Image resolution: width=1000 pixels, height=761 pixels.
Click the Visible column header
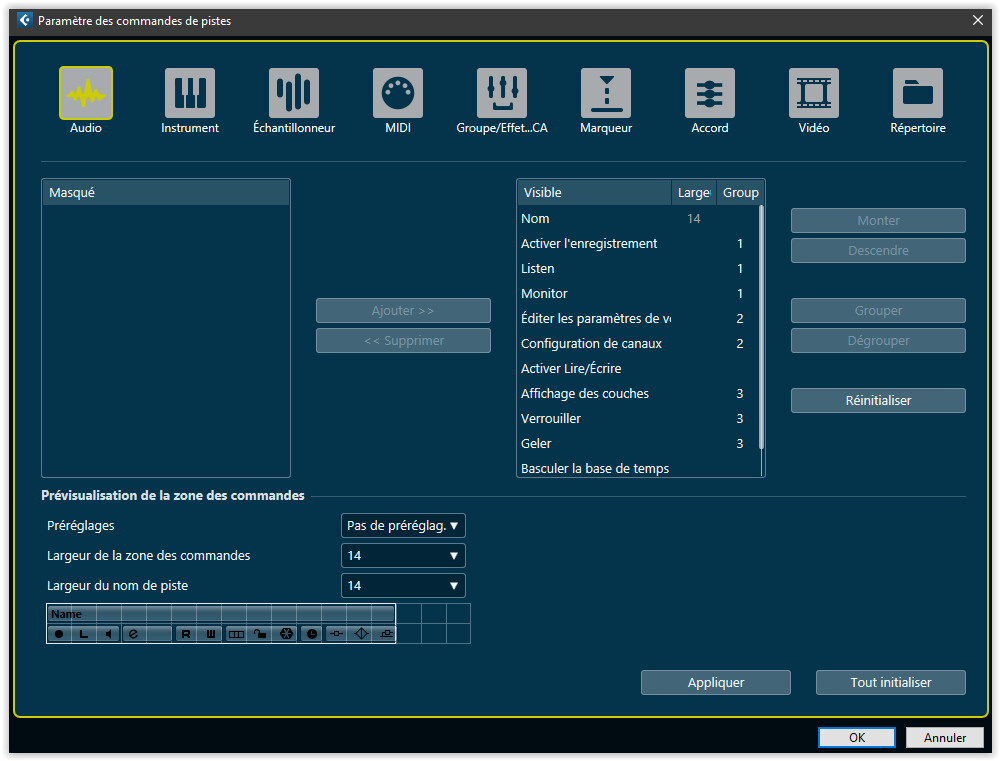pos(594,193)
